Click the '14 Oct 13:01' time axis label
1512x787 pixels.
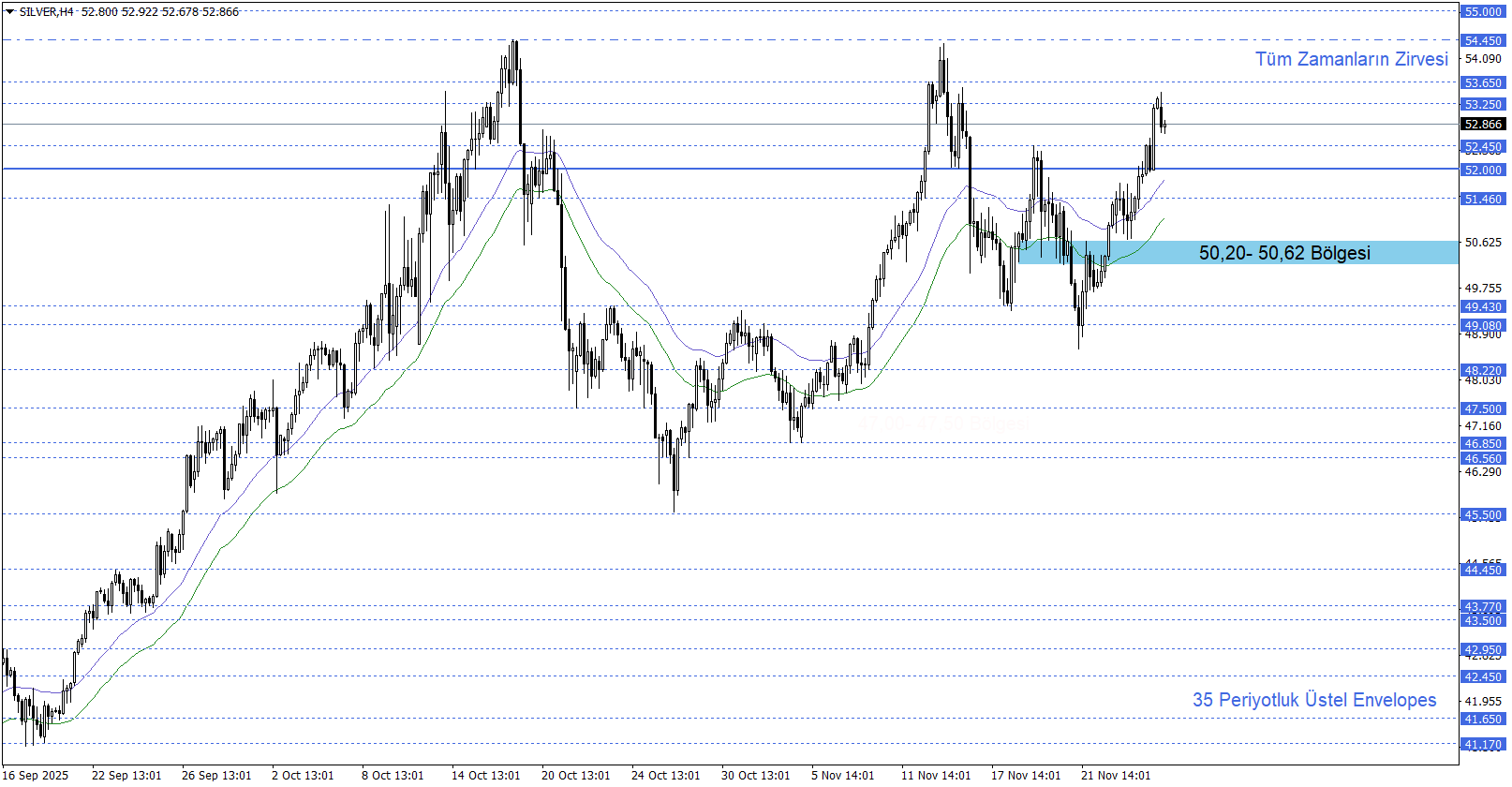[x=485, y=775]
